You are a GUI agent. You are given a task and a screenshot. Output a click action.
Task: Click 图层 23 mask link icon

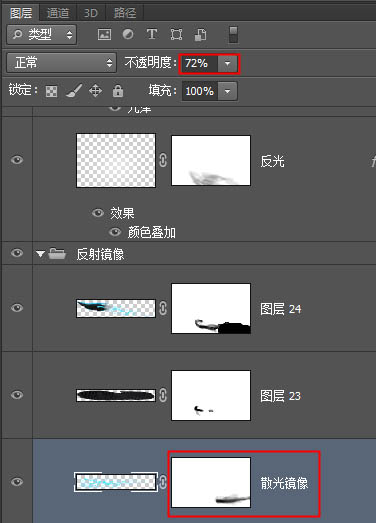[163, 395]
